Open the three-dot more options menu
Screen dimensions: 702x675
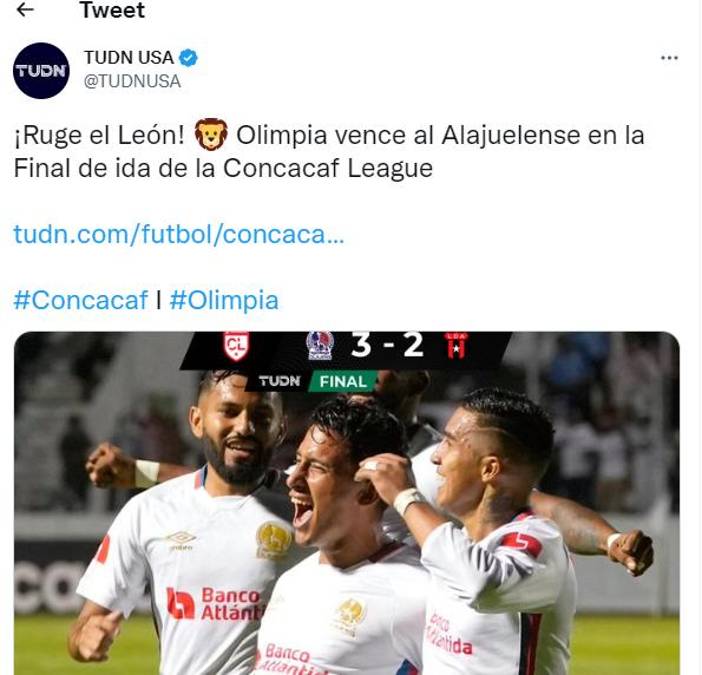[669, 58]
